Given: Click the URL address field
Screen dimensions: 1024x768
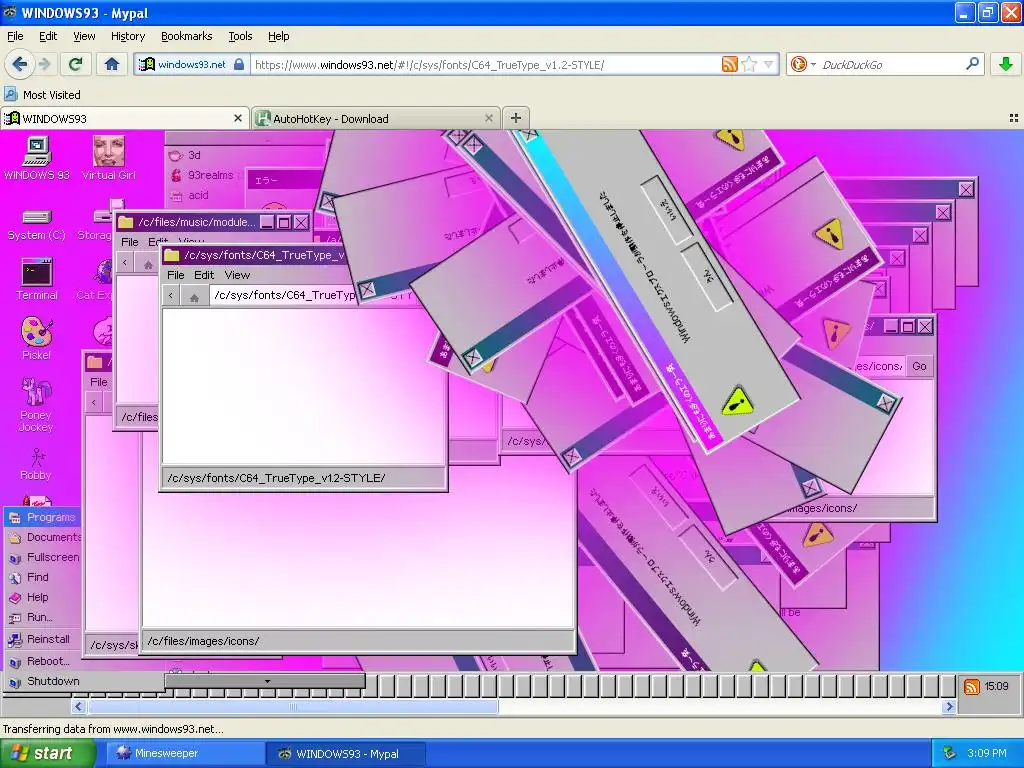Looking at the screenshot, I should [x=487, y=65].
